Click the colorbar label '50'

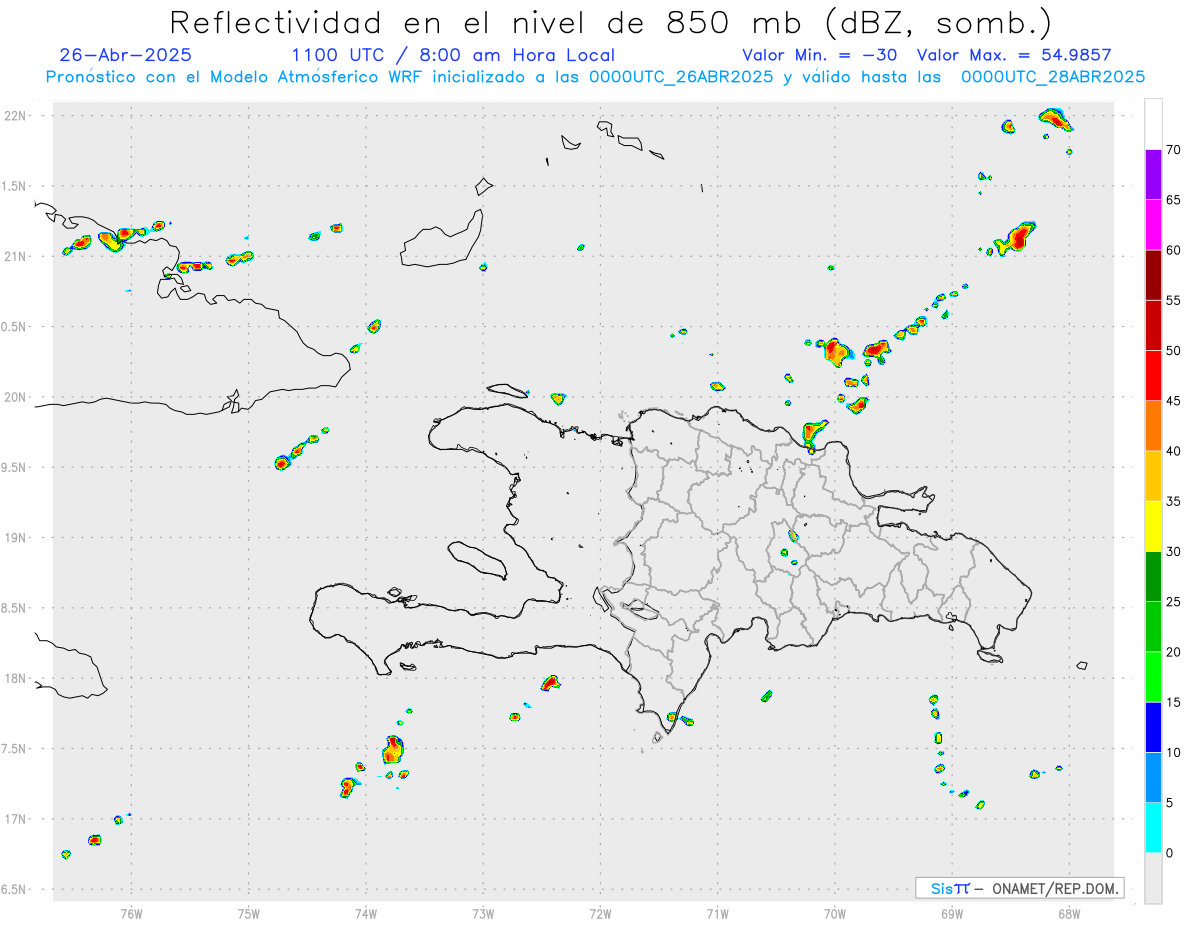point(1173,351)
